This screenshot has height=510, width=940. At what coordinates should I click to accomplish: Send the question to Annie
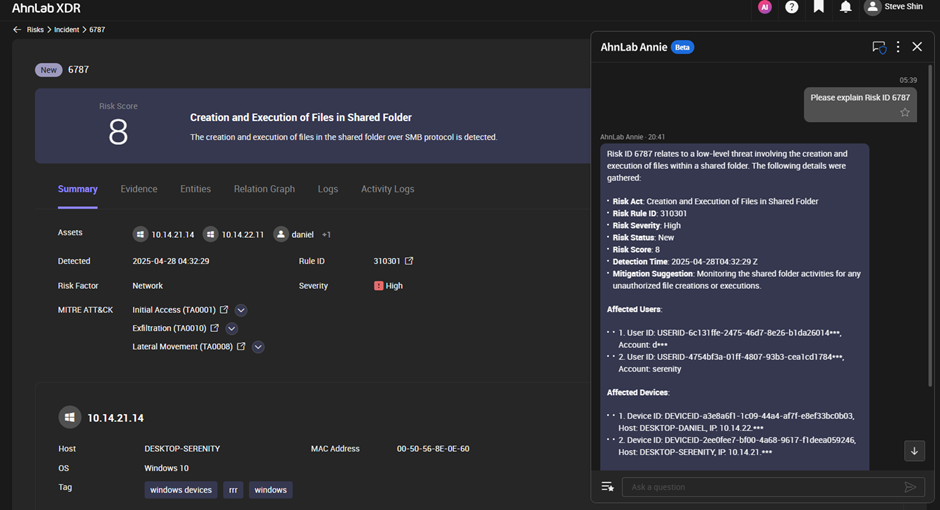910,487
